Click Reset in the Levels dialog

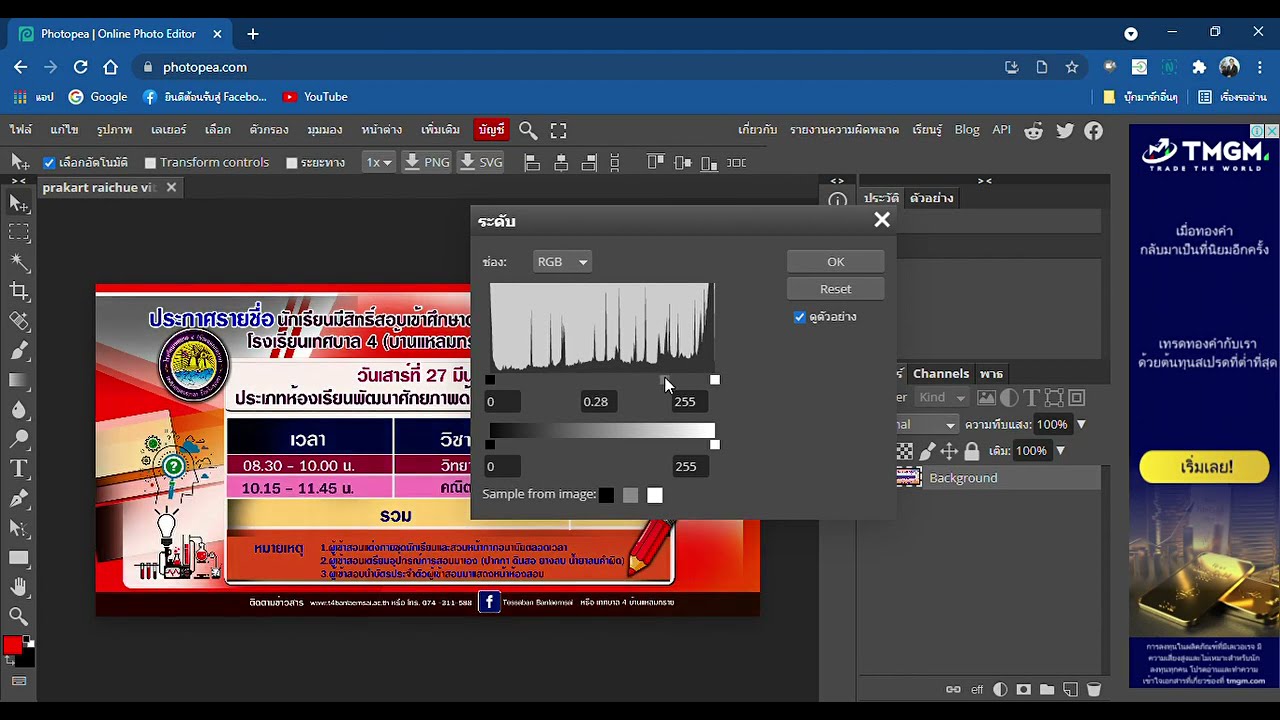pos(836,289)
